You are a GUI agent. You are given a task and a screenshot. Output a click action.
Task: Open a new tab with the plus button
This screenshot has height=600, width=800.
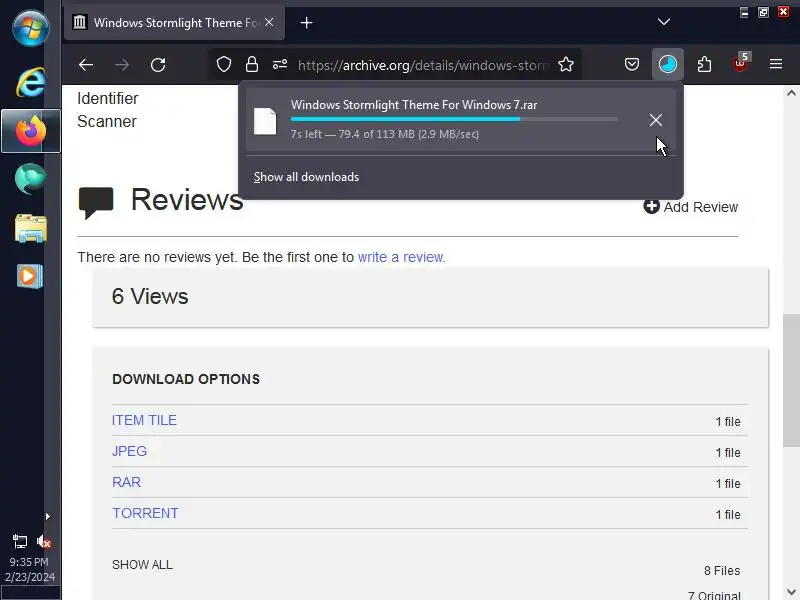[x=306, y=23]
